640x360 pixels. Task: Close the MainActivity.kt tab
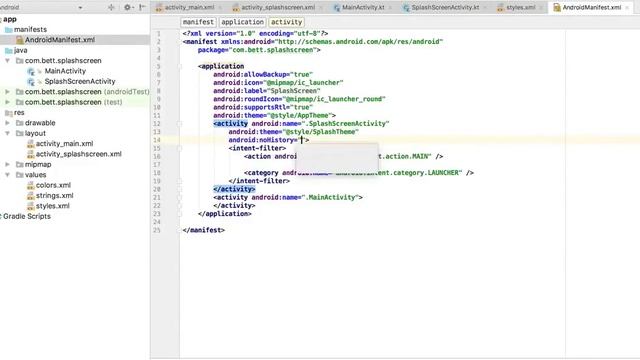pos(390,7)
